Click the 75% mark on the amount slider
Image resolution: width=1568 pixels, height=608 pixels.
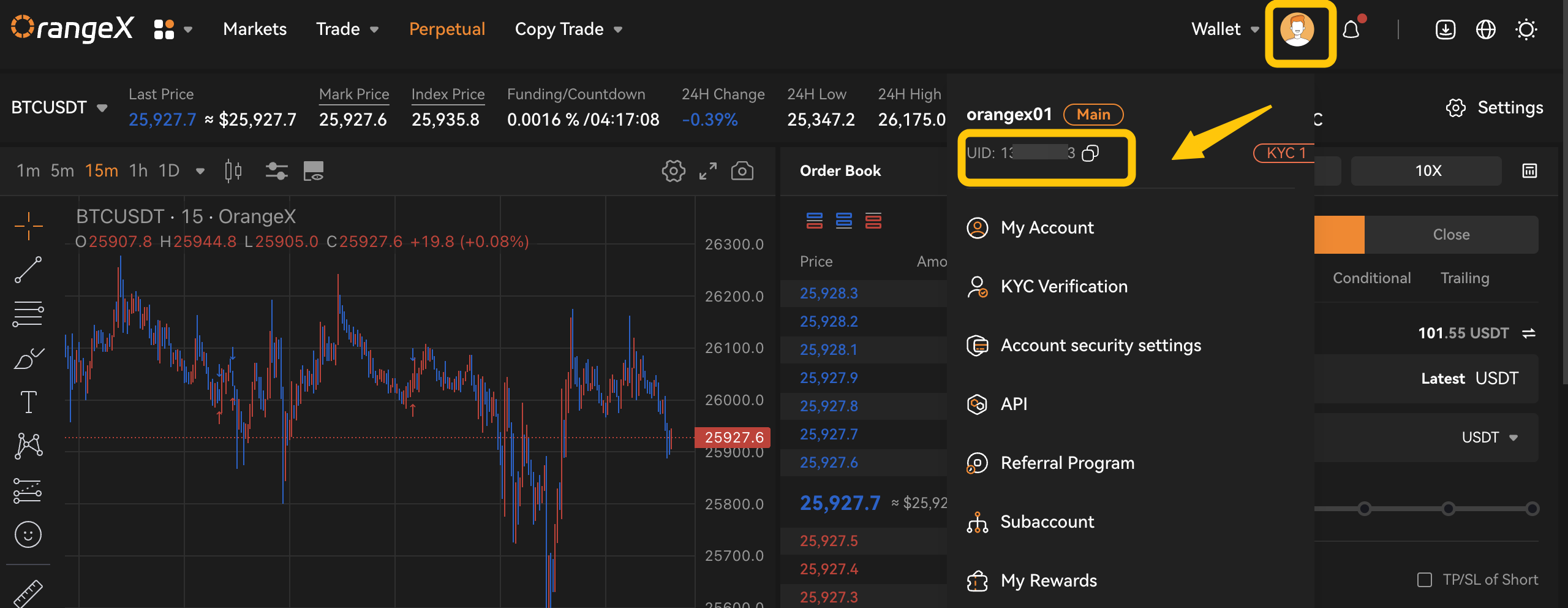pos(1448,509)
